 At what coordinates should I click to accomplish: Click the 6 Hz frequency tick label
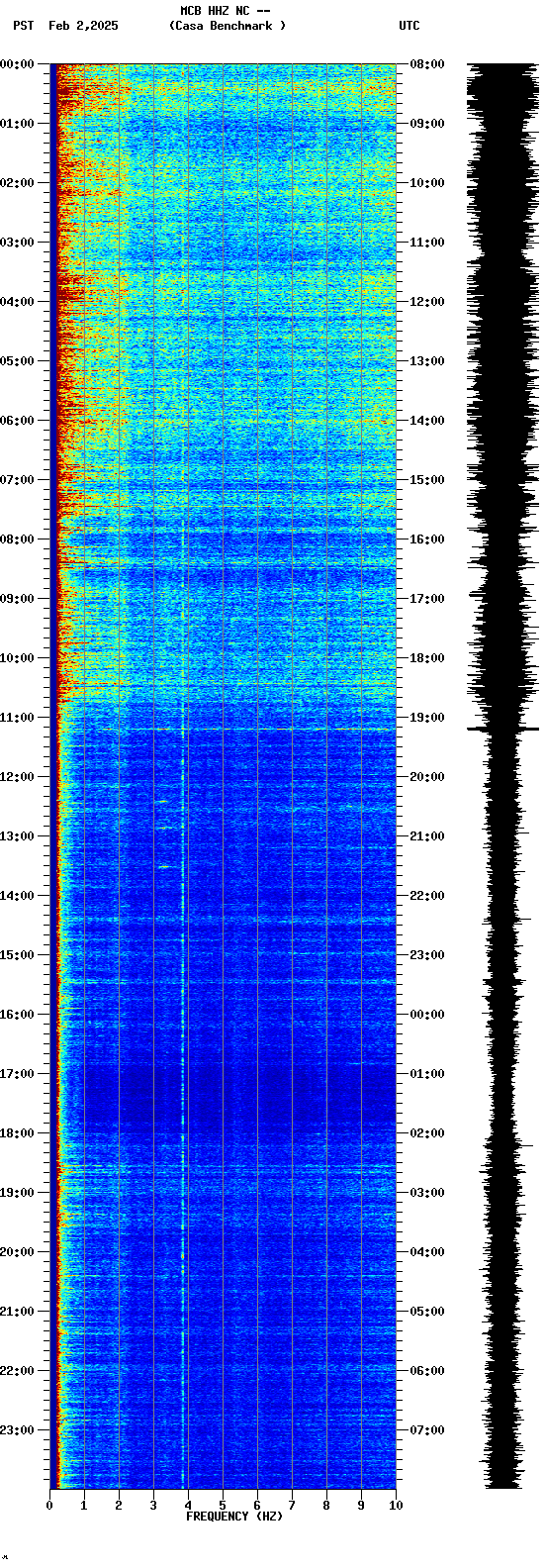[x=257, y=1506]
